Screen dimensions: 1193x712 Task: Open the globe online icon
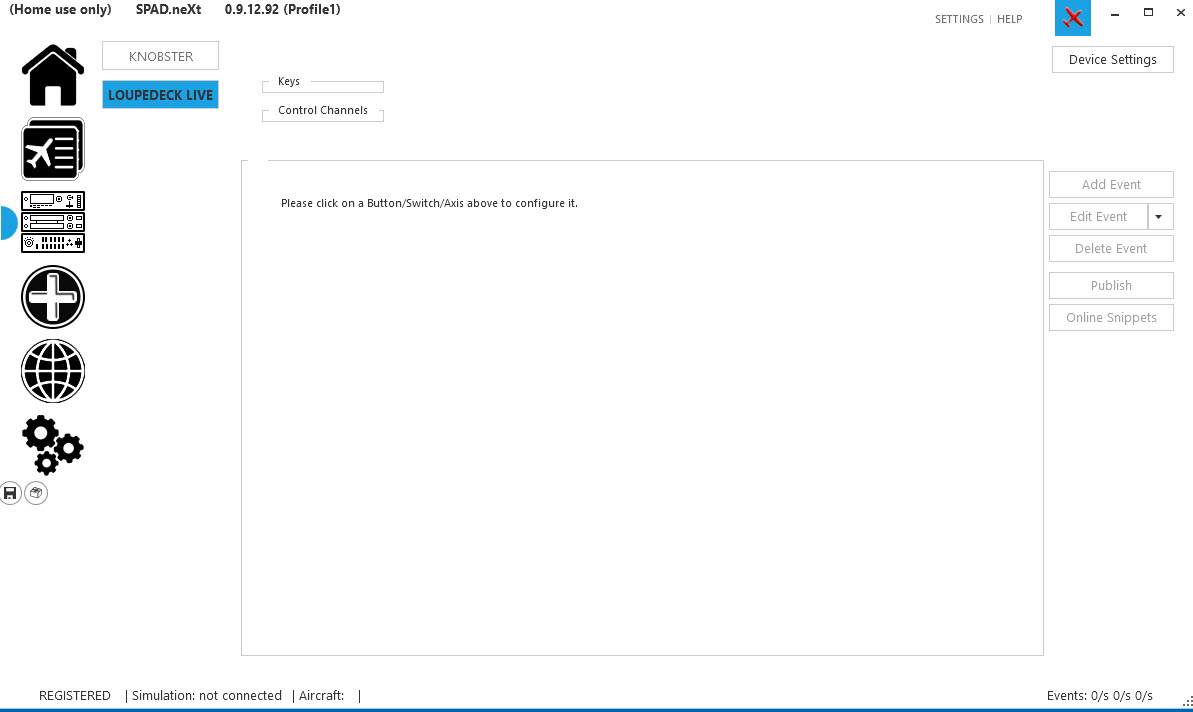click(x=53, y=371)
